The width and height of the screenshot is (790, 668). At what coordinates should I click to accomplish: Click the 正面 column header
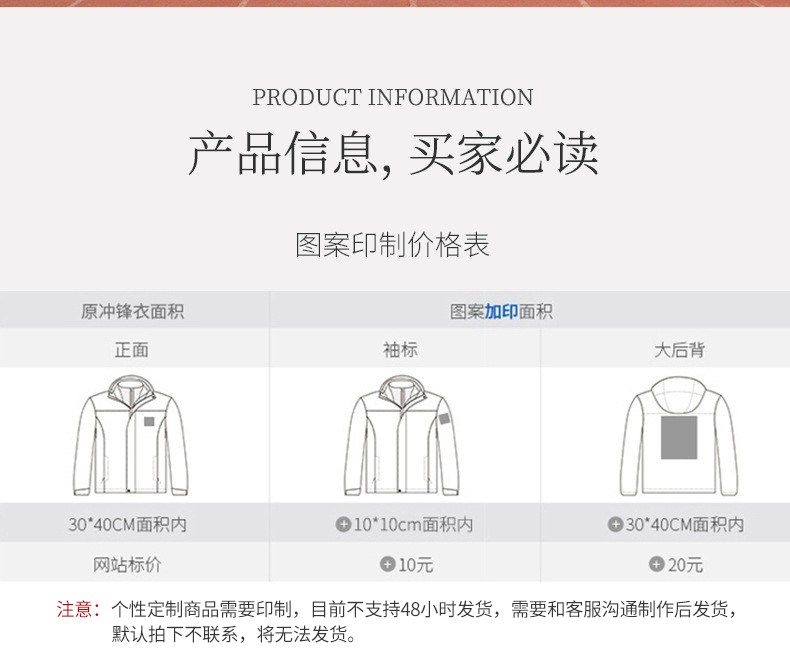coord(131,350)
